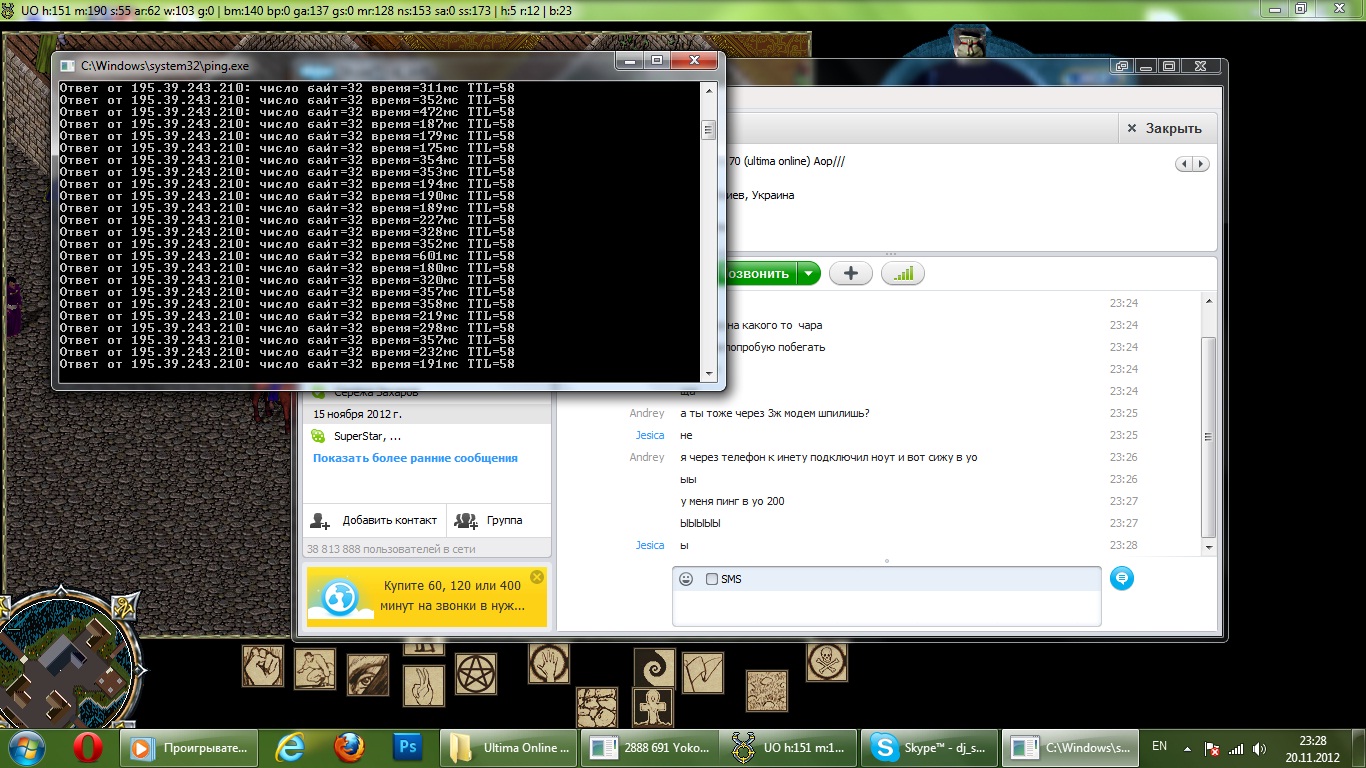Open the Skype call quality signal button
1366x768 pixels.
click(903, 273)
